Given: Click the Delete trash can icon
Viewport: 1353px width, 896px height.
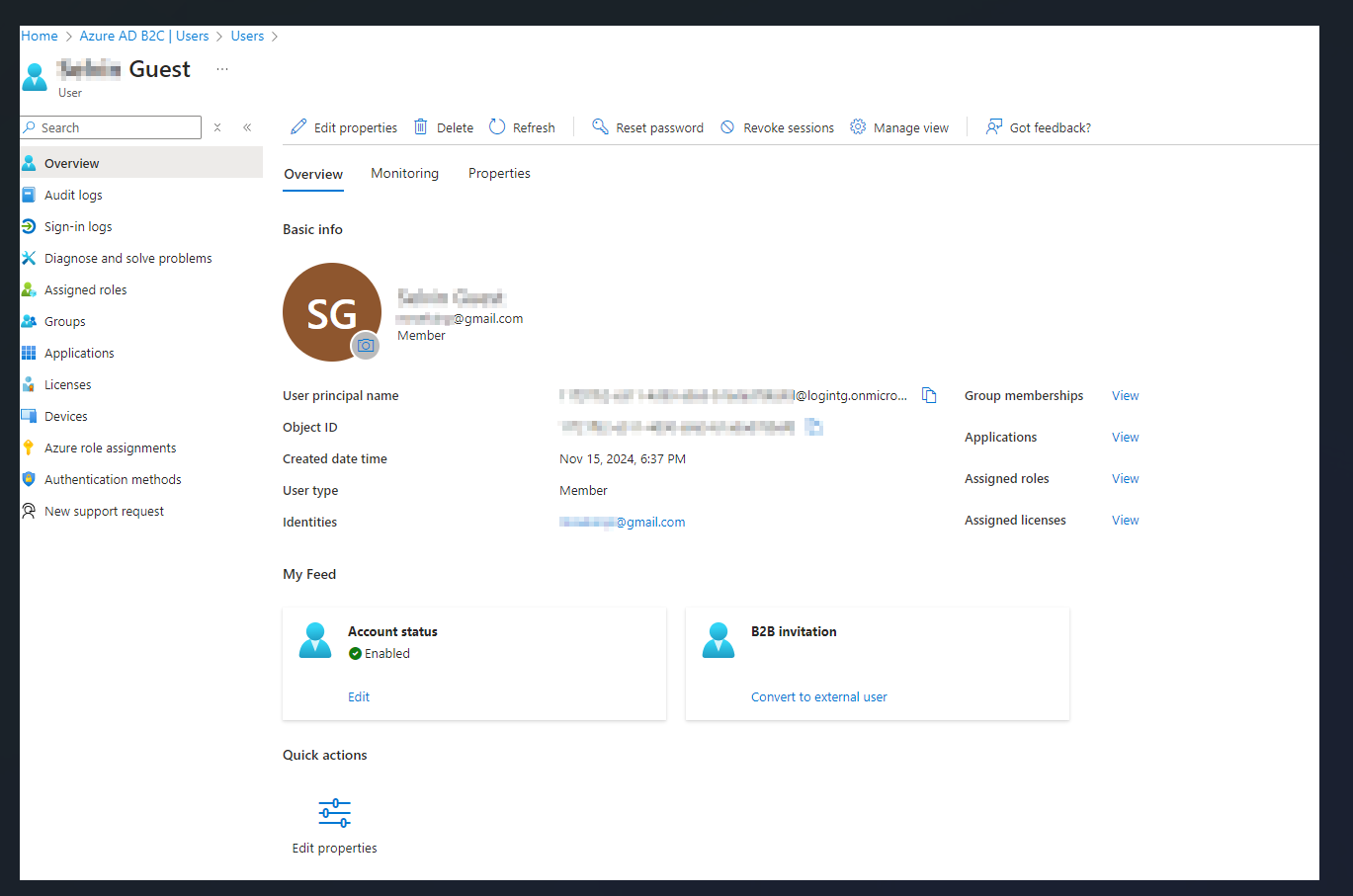Looking at the screenshot, I should 421,126.
